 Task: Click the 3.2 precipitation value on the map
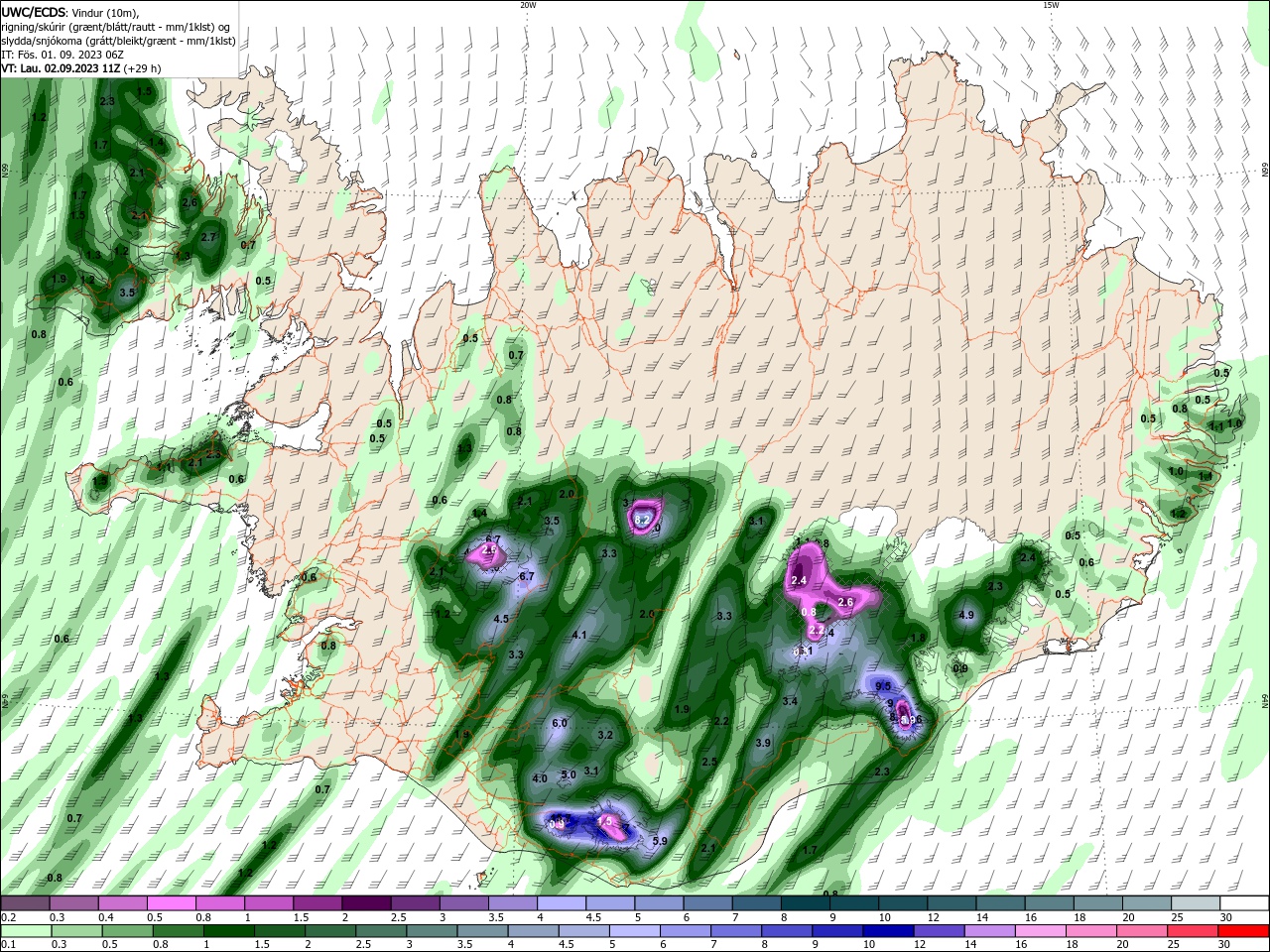pyautogui.click(x=605, y=735)
